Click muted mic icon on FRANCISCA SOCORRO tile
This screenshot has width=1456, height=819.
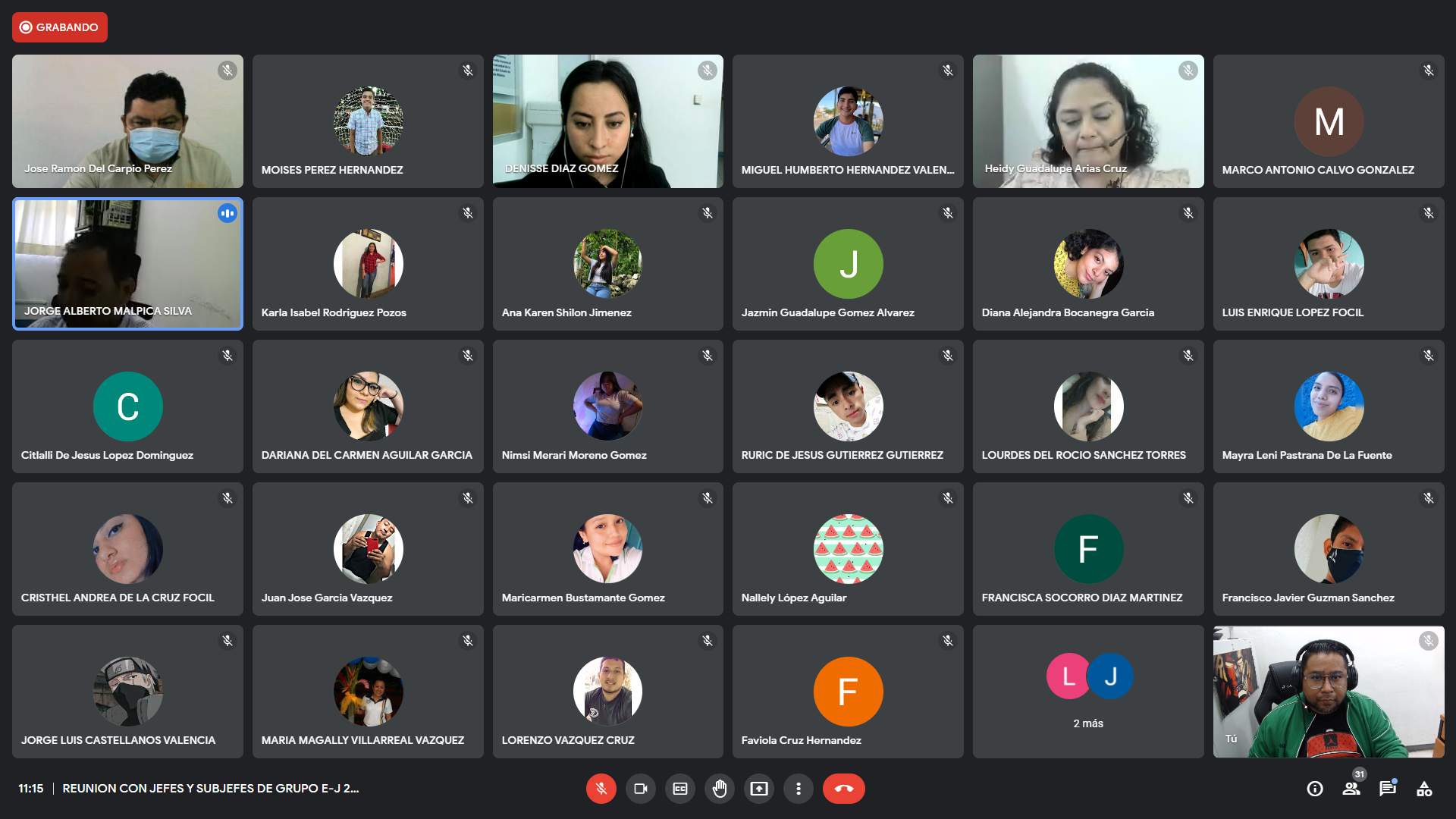[1188, 498]
